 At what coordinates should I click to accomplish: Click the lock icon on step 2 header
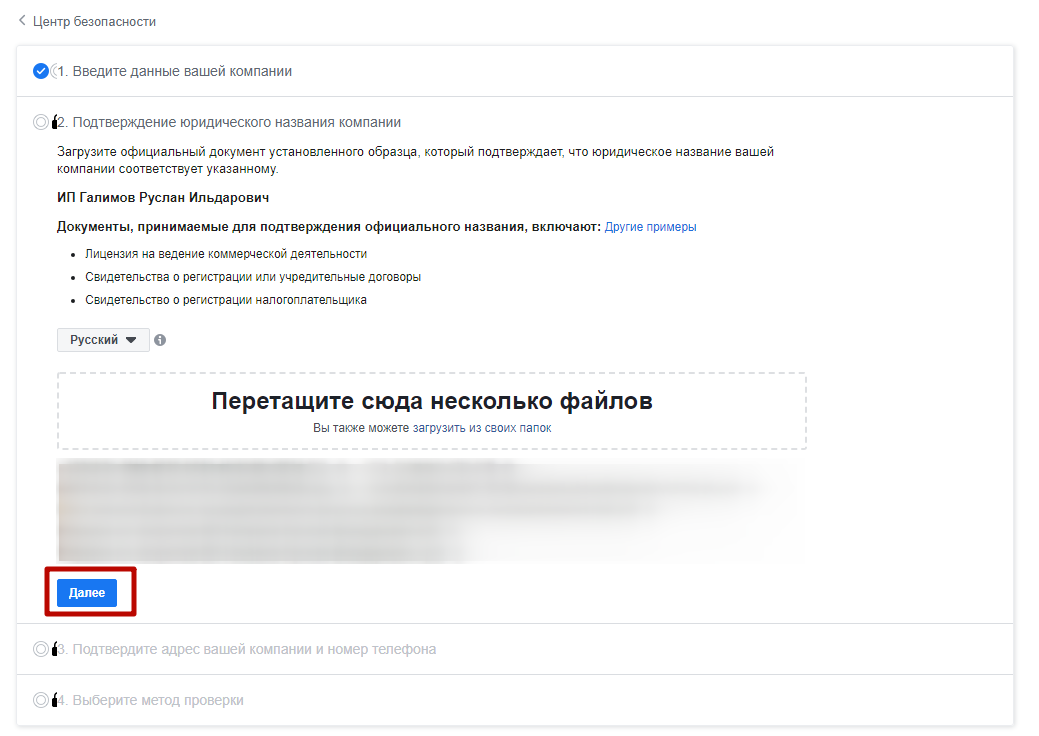tap(53, 121)
